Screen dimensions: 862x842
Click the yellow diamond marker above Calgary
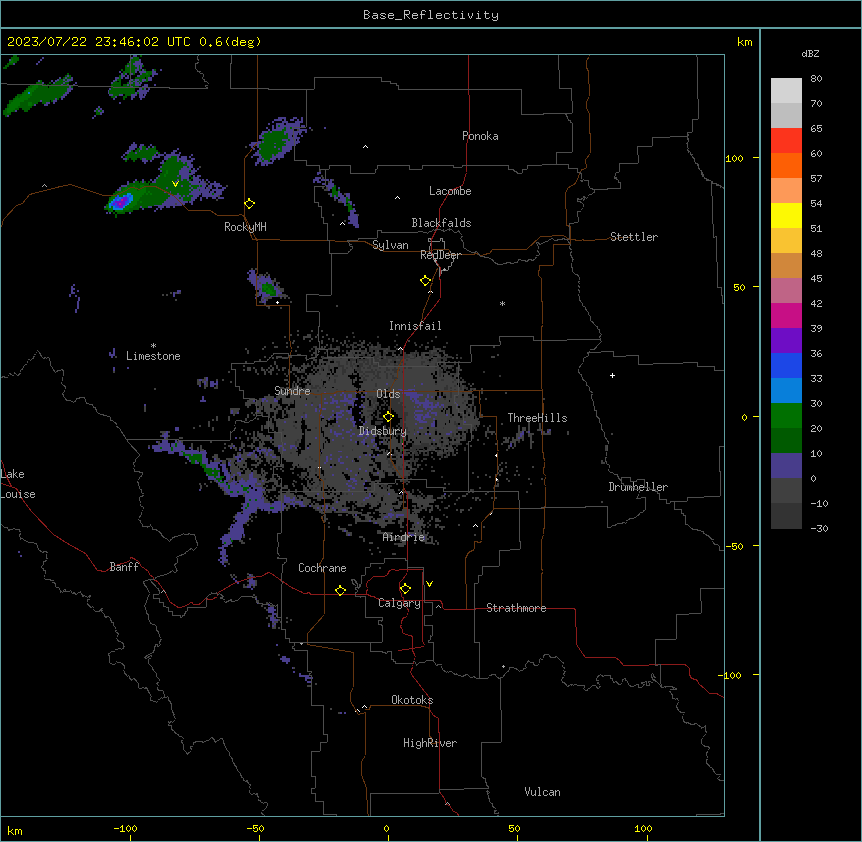coord(406,589)
